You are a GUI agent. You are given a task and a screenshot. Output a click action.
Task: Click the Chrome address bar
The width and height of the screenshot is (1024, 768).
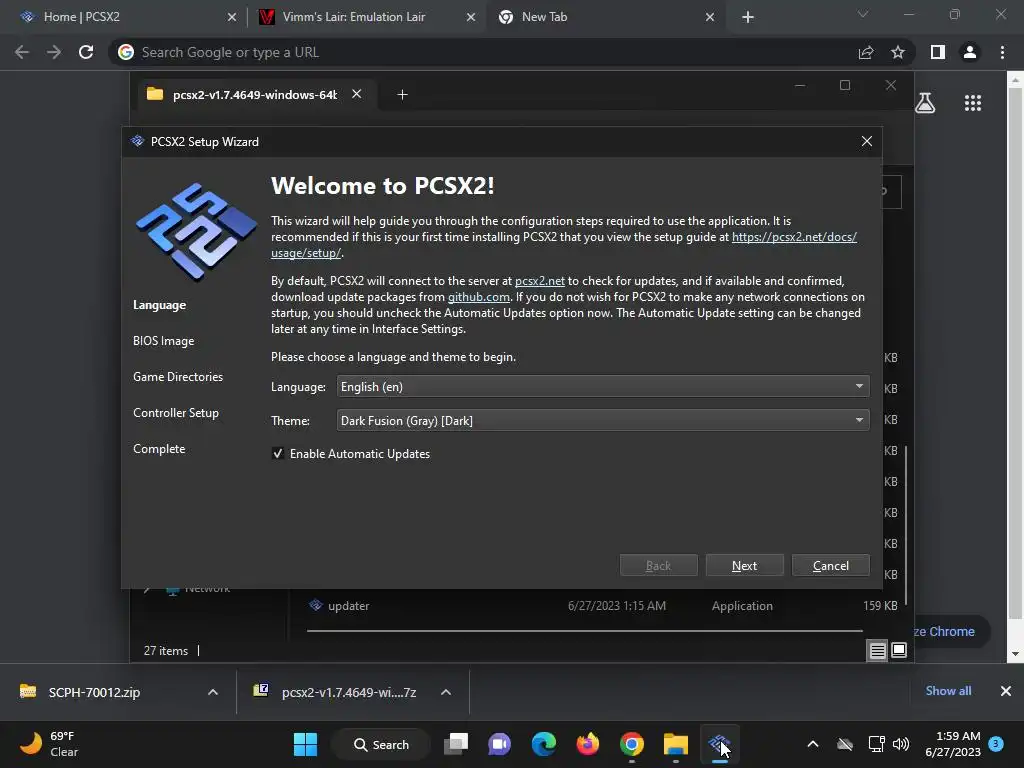[483, 52]
